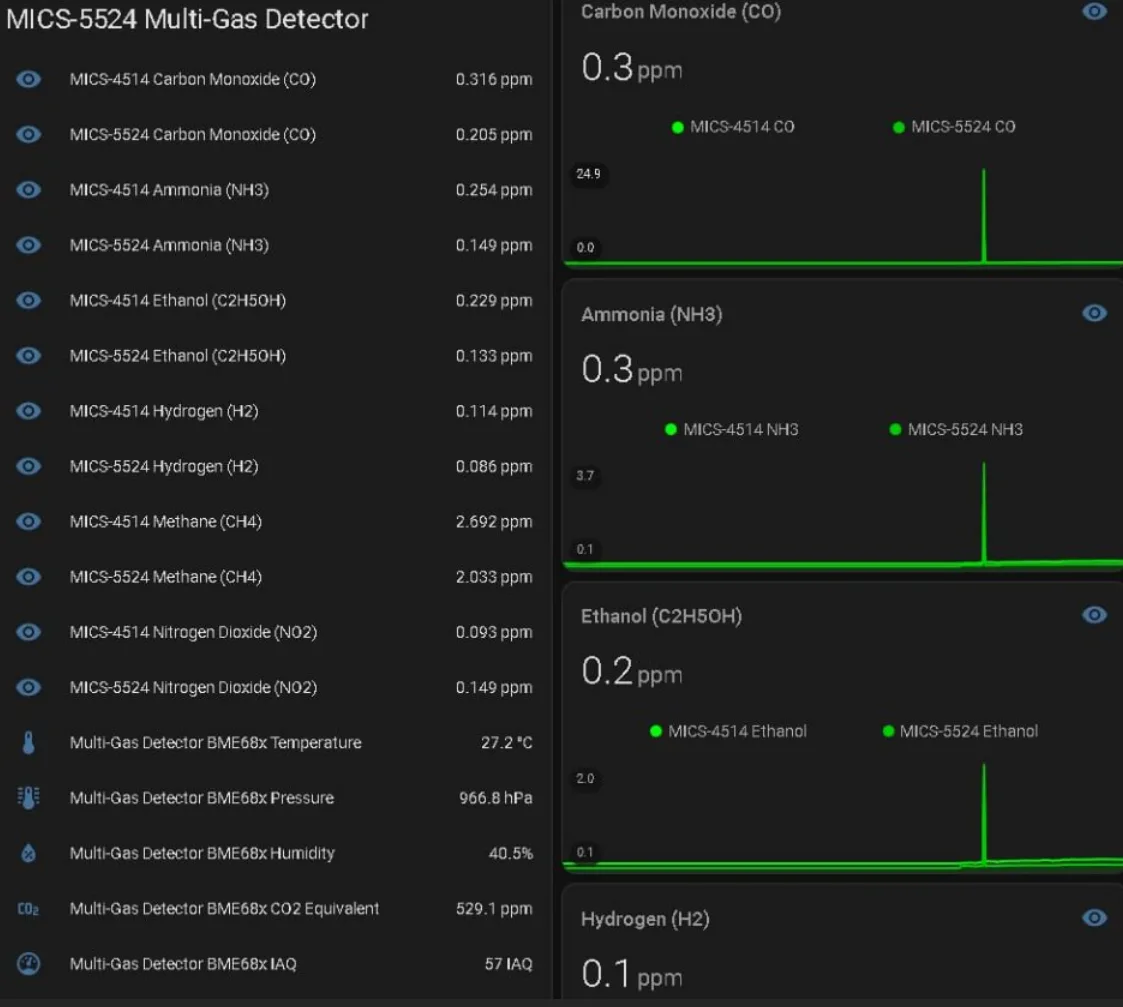Image resolution: width=1123 pixels, height=1007 pixels.
Task: Open MICS-4514 Methane (CH4) entity row
Action: click(274, 521)
